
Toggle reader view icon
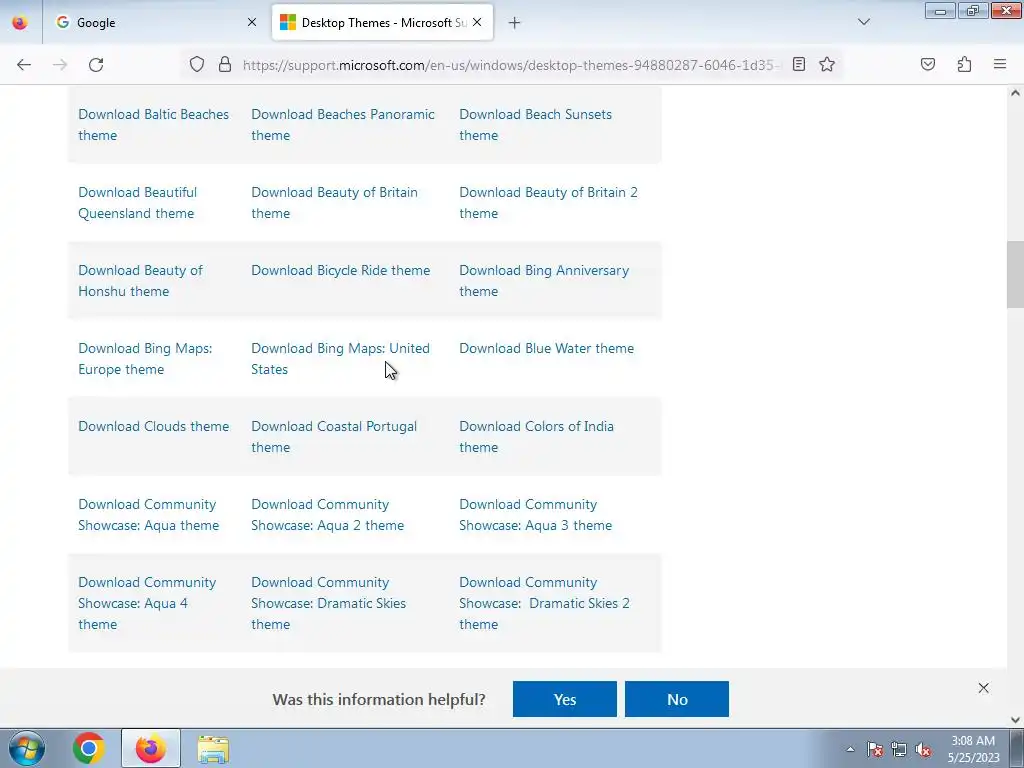point(799,64)
